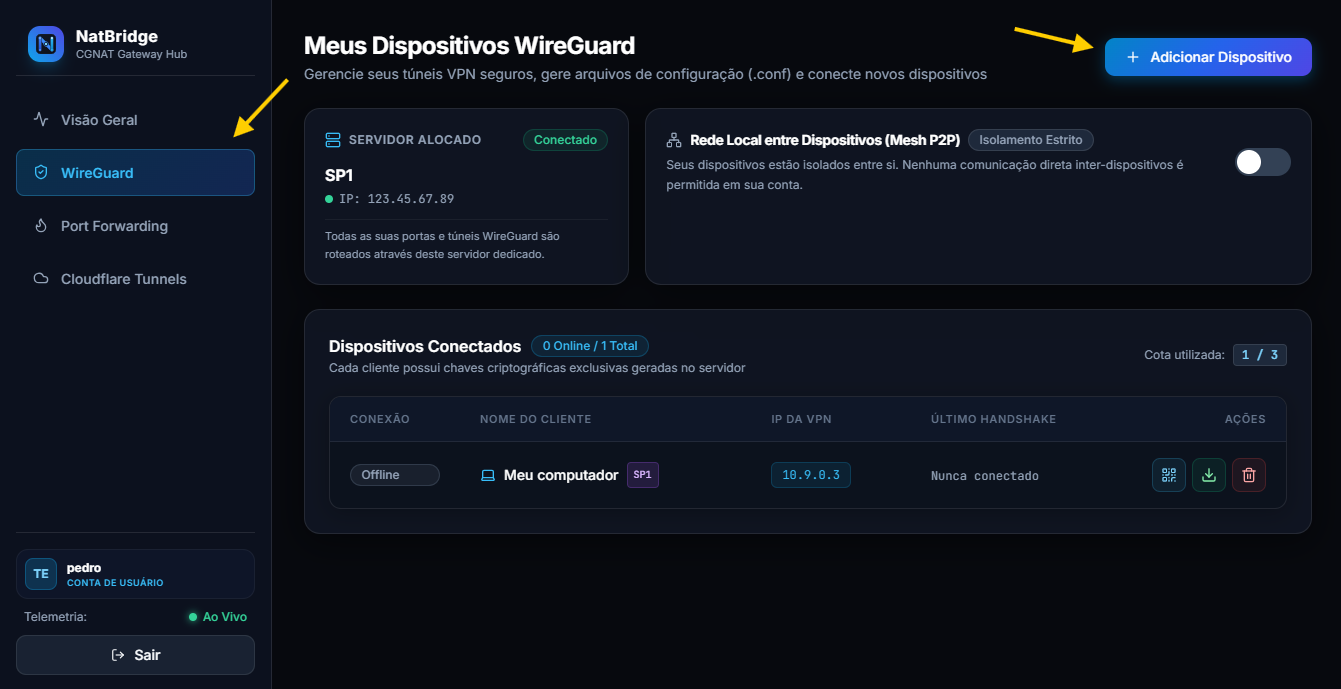Click the Nome do Cliente column header
Image resolution: width=1341 pixels, height=689 pixels.
(536, 419)
